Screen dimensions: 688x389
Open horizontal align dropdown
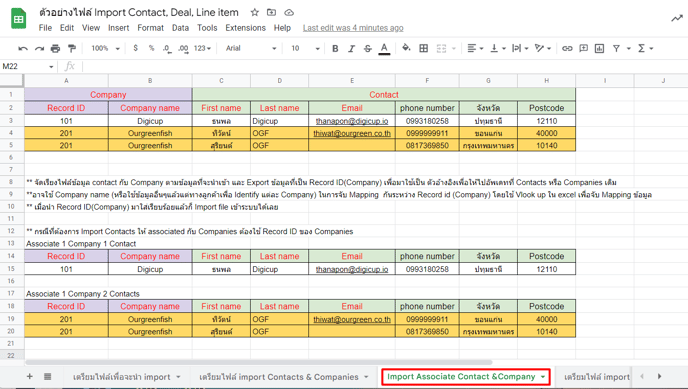pyautogui.click(x=475, y=48)
